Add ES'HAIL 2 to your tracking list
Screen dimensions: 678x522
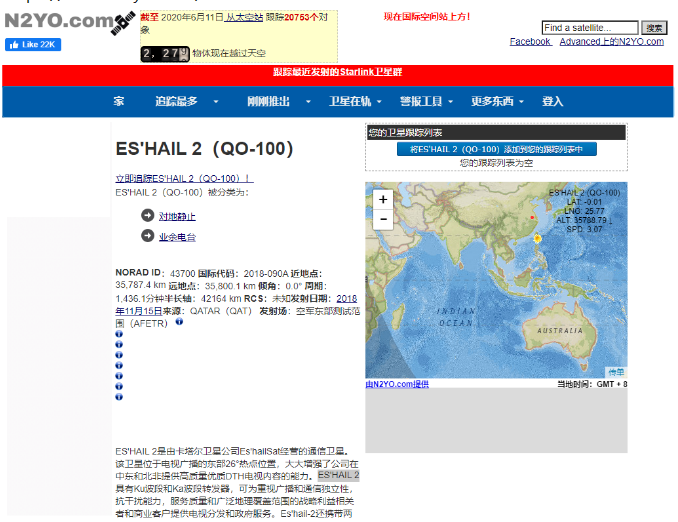[x=497, y=149]
